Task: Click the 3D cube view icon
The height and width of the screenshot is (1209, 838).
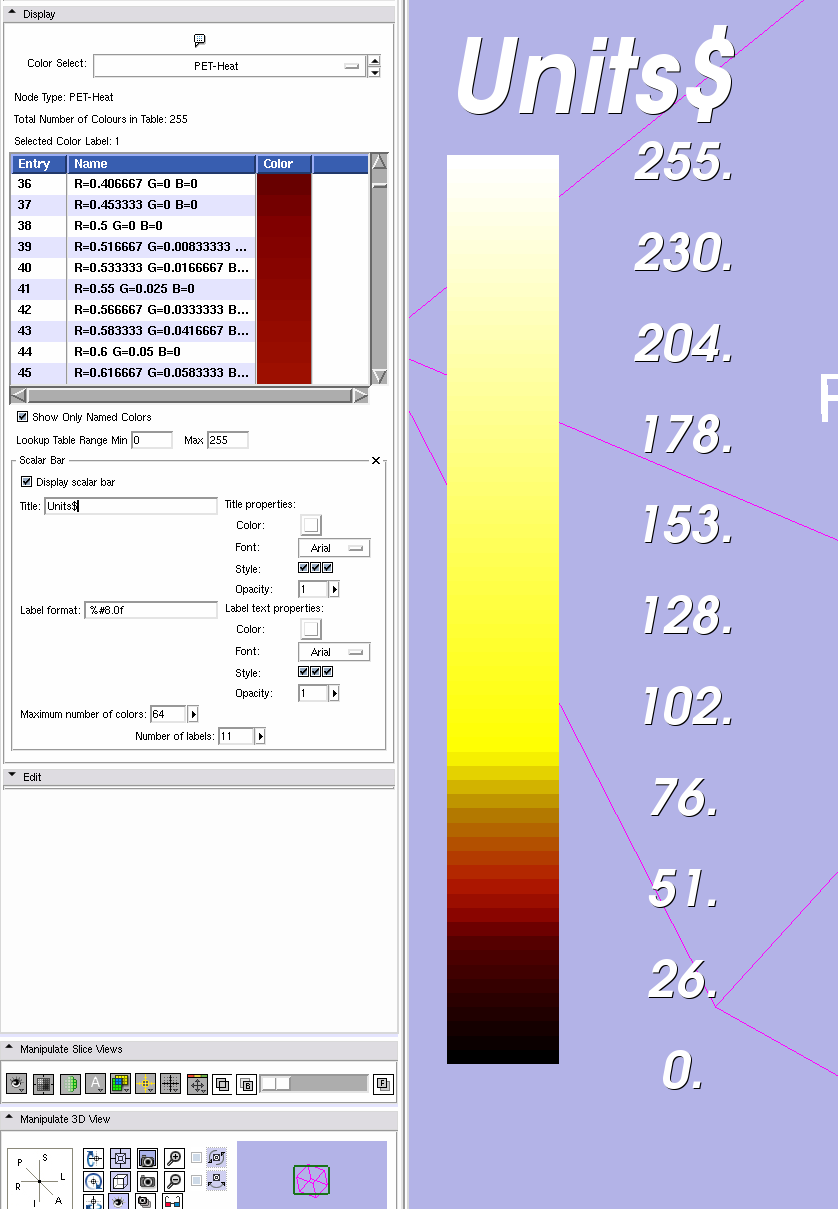Action: coord(120,1182)
